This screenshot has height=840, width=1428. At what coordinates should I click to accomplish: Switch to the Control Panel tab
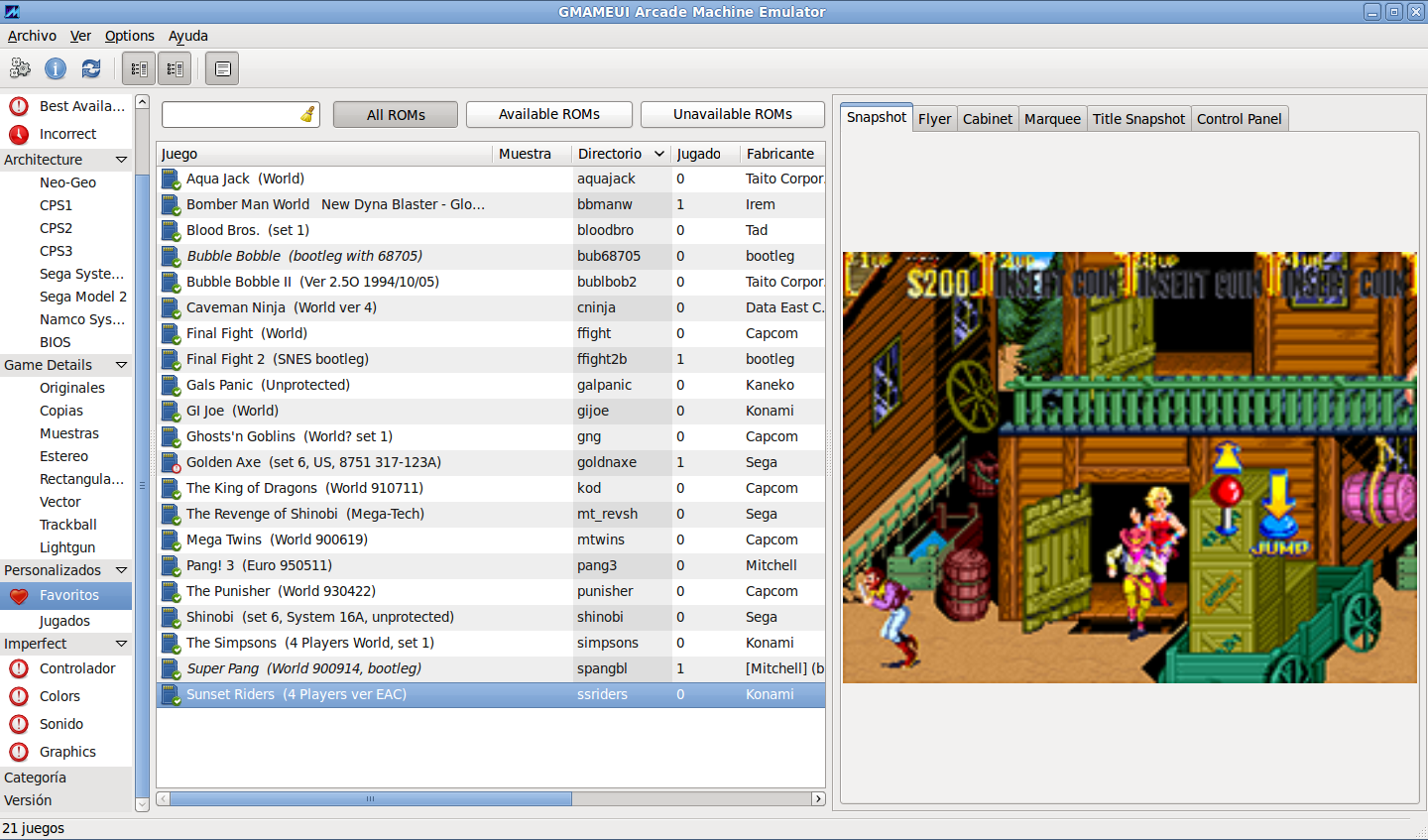1239,119
